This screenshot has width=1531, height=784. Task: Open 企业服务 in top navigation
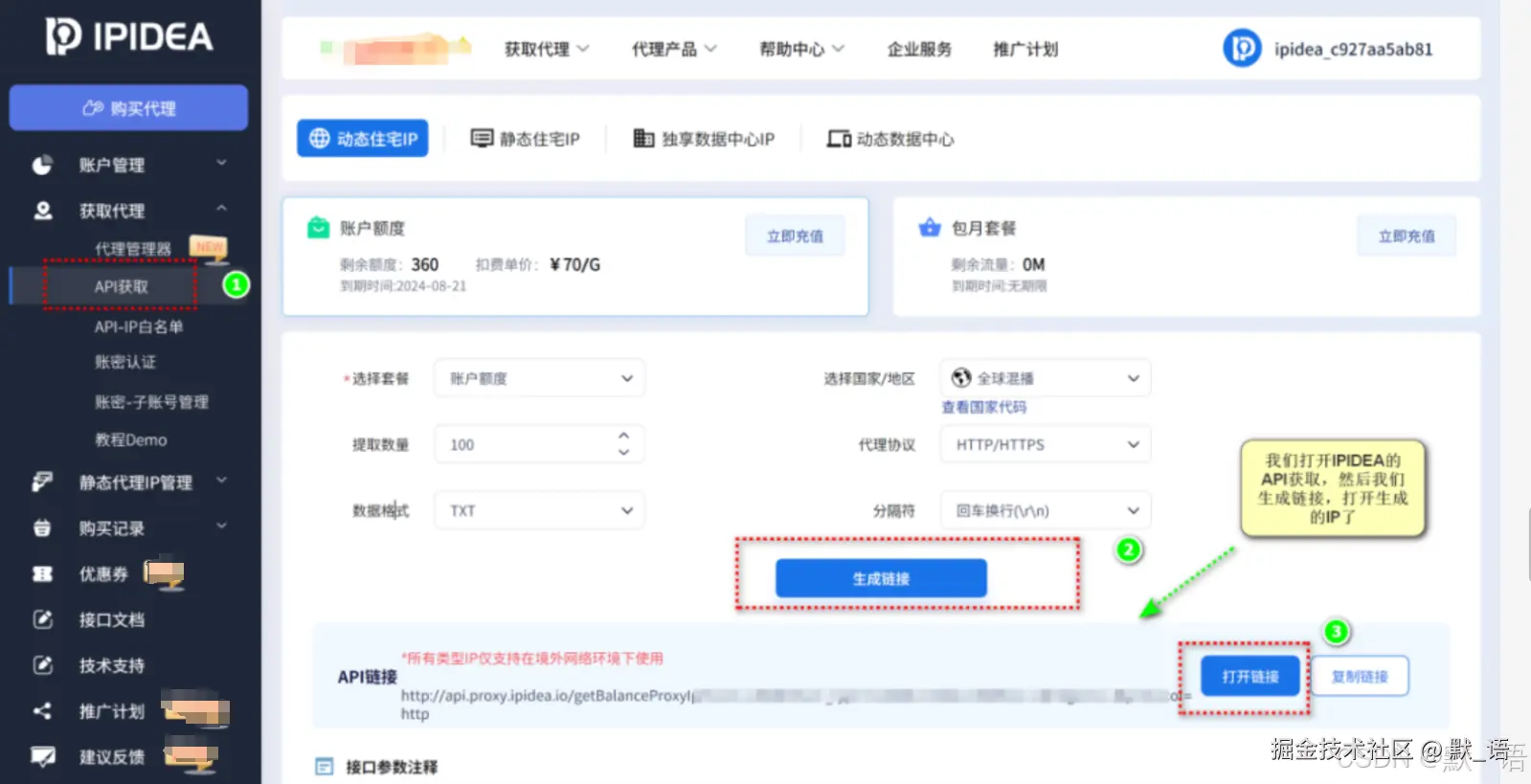coord(919,49)
